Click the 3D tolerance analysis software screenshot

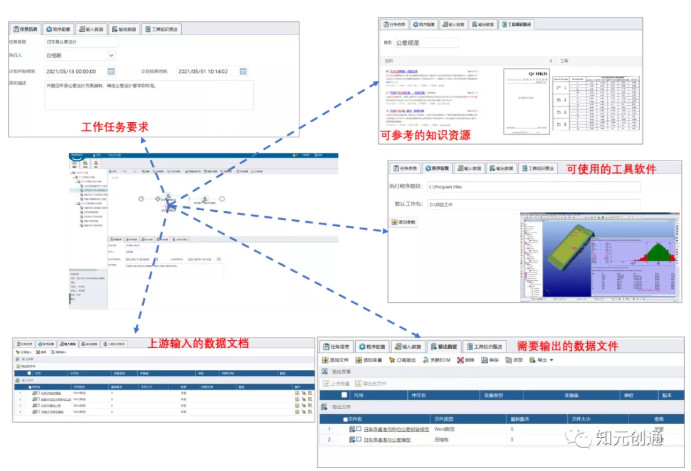click(x=599, y=257)
